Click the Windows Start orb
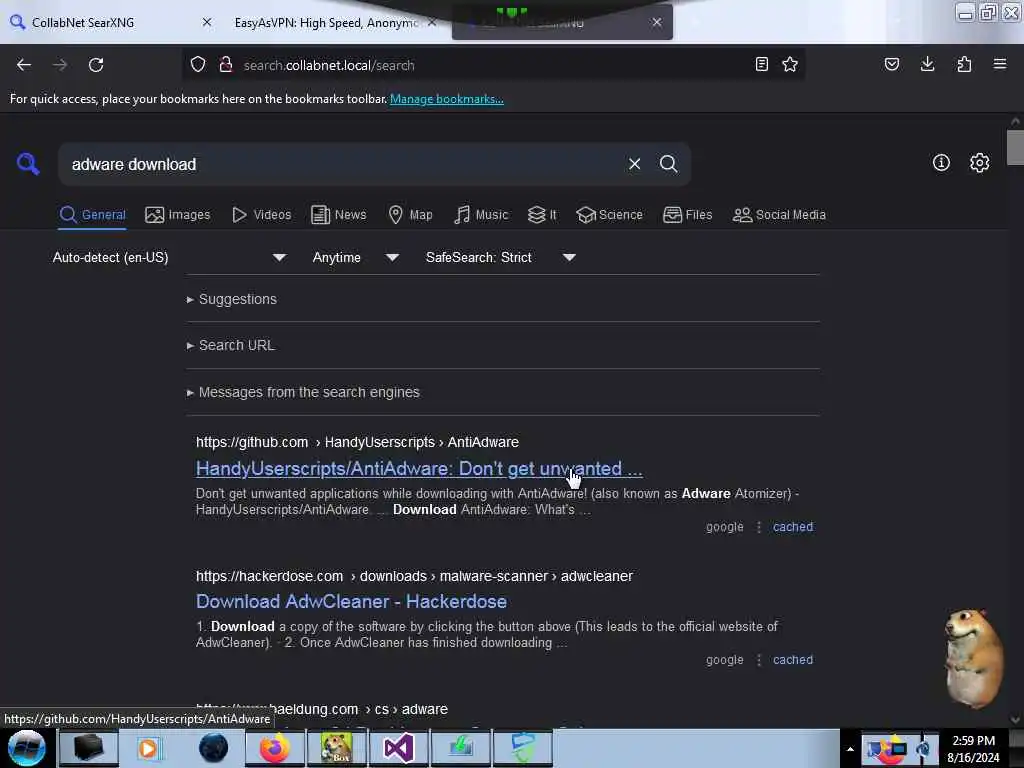This screenshot has width=1024, height=768. 27,748
